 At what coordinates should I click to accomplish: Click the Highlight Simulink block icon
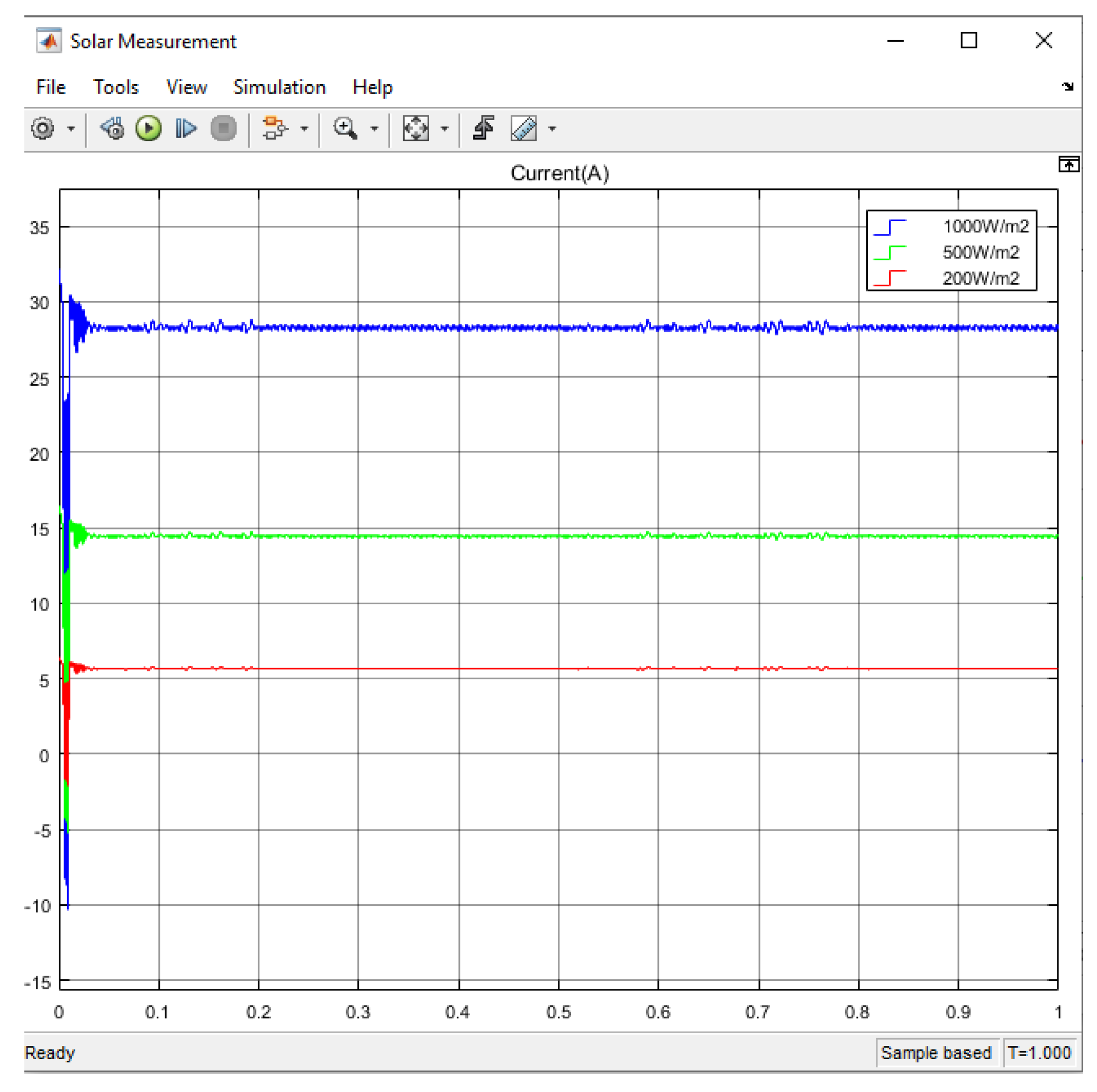point(275,129)
